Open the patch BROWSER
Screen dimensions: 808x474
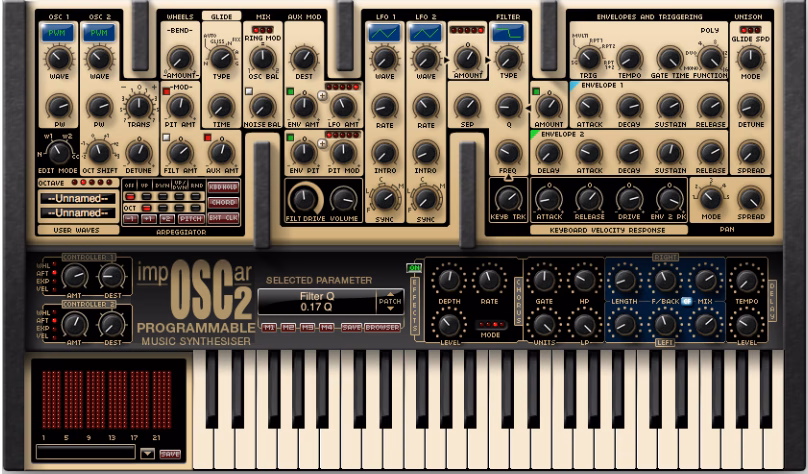coord(382,328)
